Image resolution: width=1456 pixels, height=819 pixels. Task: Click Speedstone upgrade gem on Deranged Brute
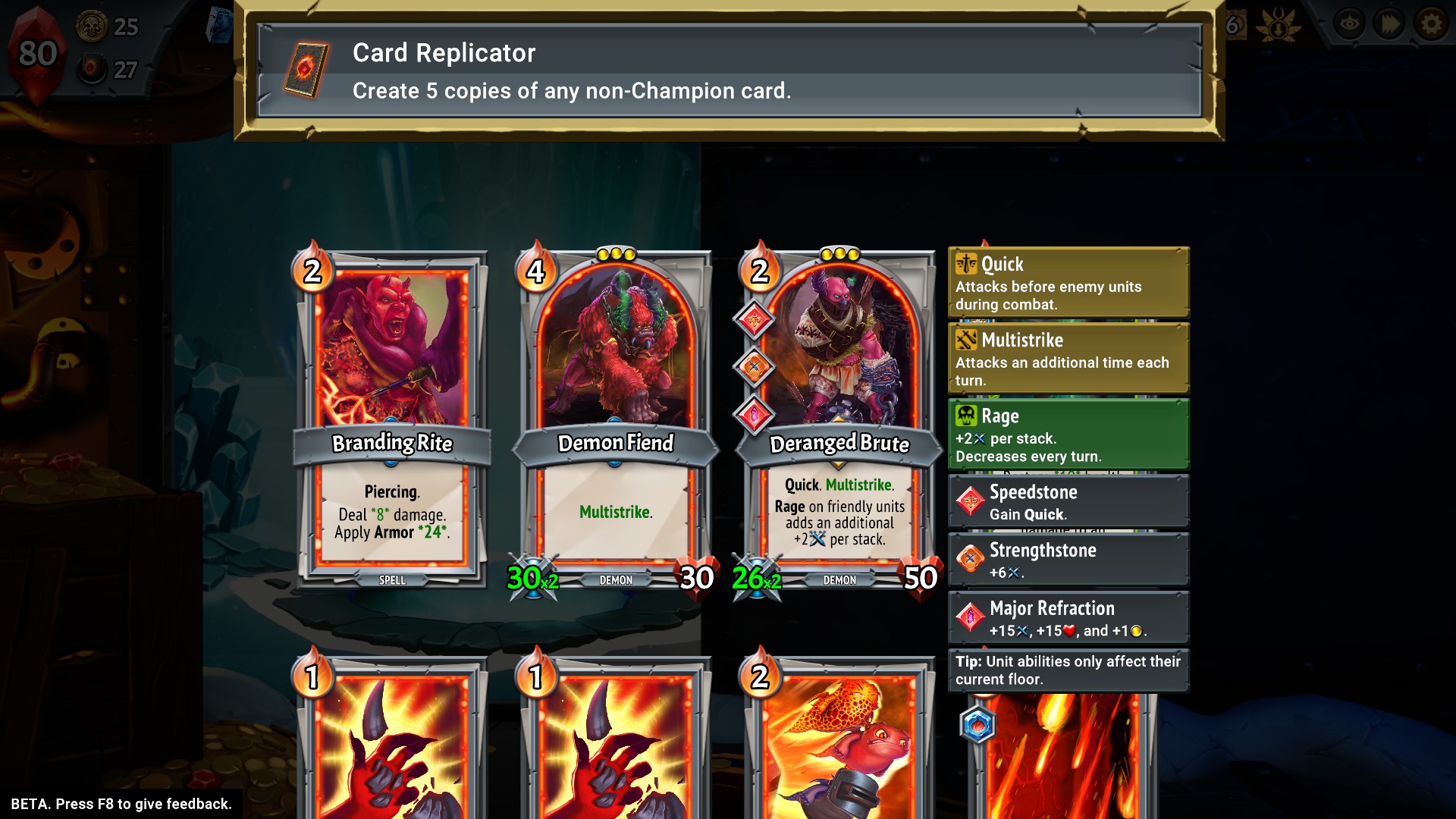pos(754,320)
